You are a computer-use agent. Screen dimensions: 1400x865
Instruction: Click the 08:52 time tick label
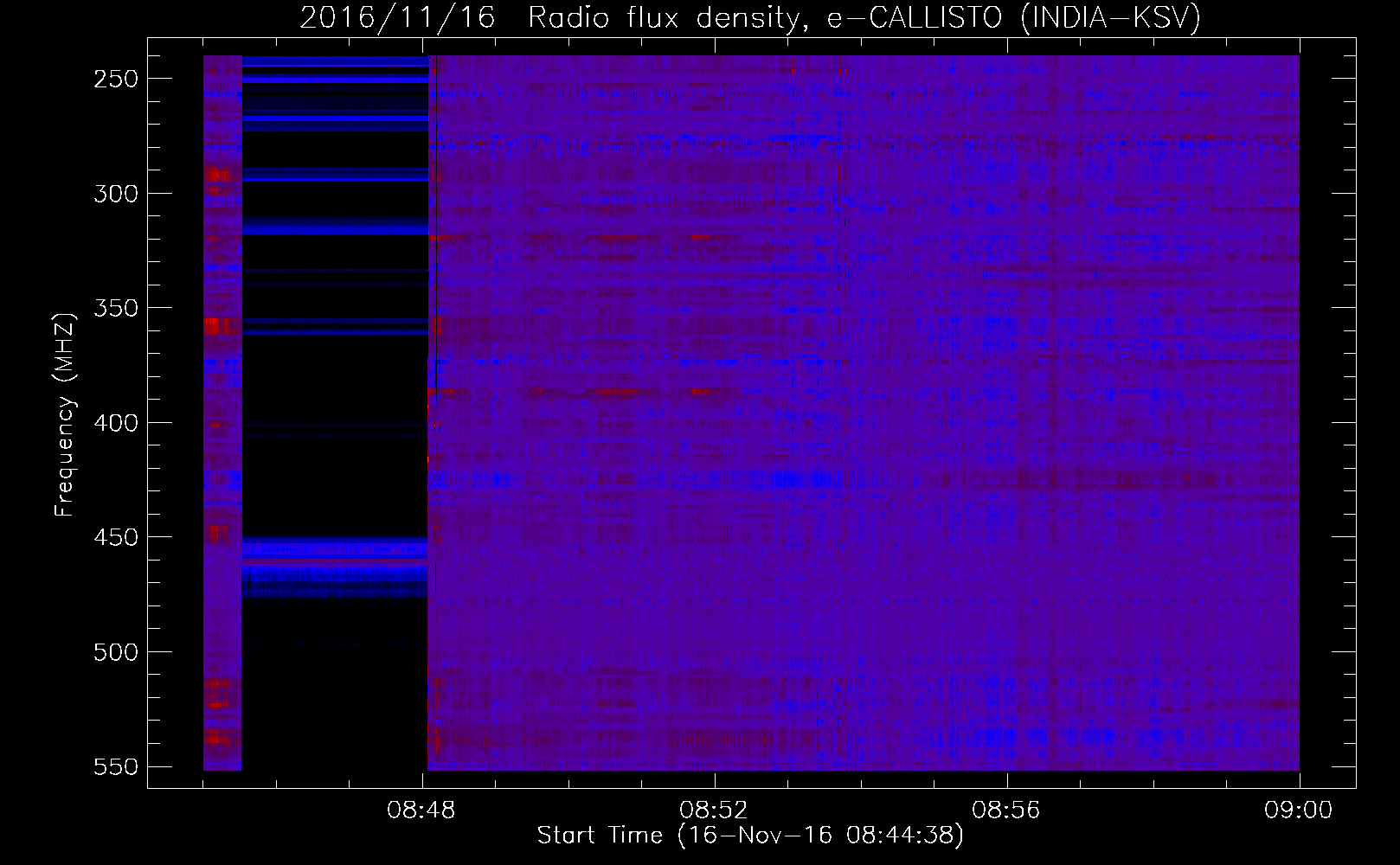coord(714,811)
